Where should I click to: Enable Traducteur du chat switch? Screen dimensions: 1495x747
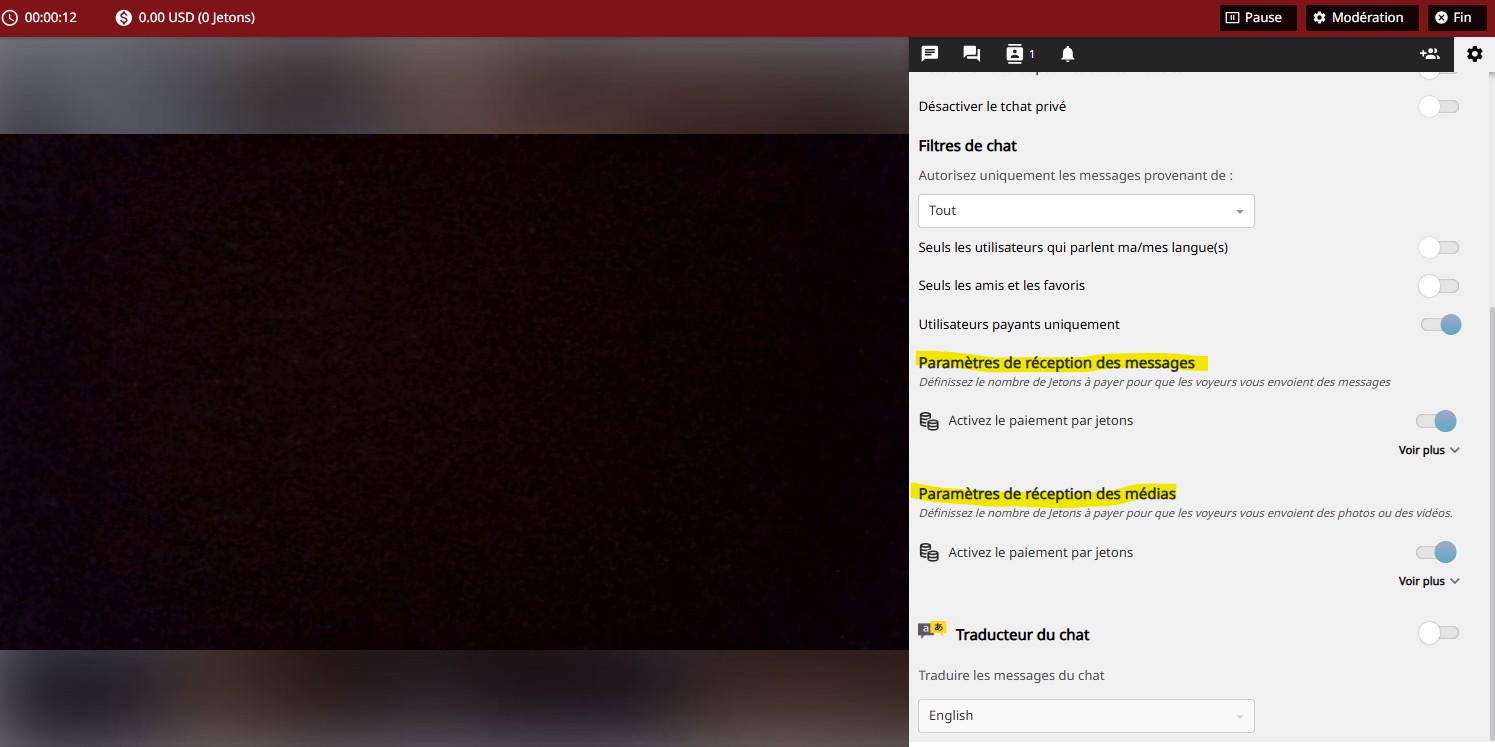[x=1439, y=633]
